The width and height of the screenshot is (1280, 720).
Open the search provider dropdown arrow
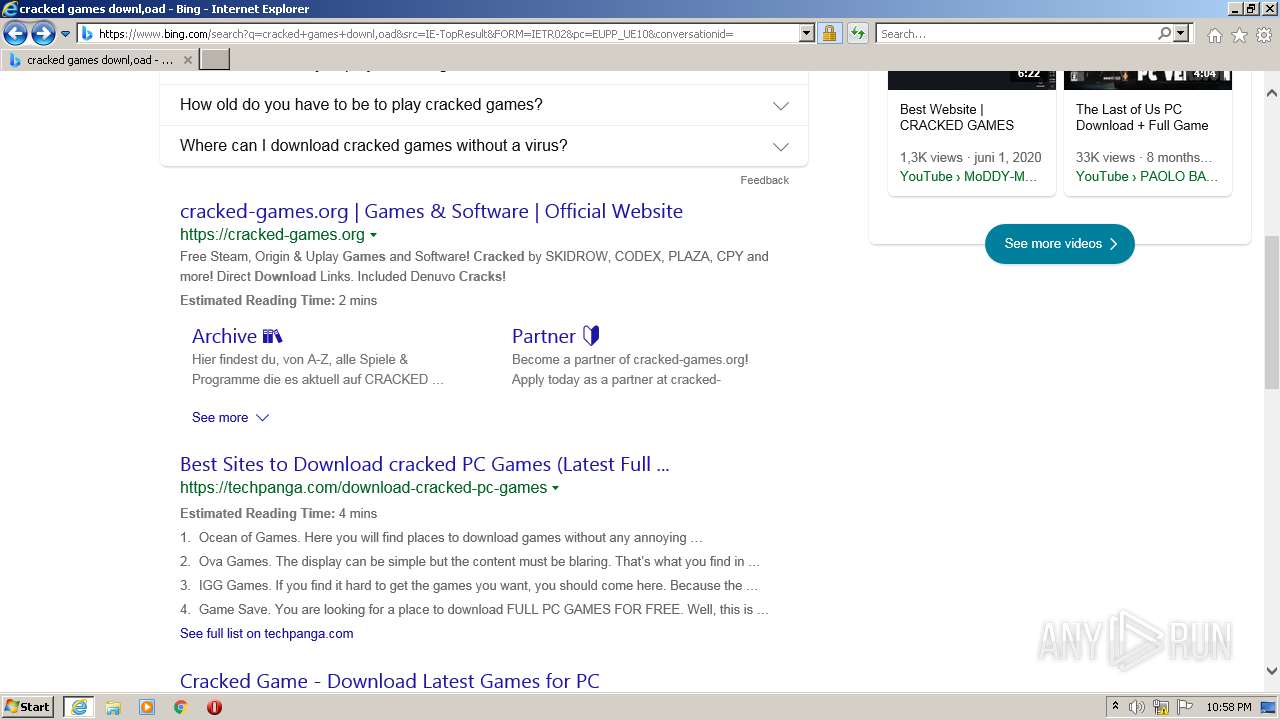coord(1181,34)
